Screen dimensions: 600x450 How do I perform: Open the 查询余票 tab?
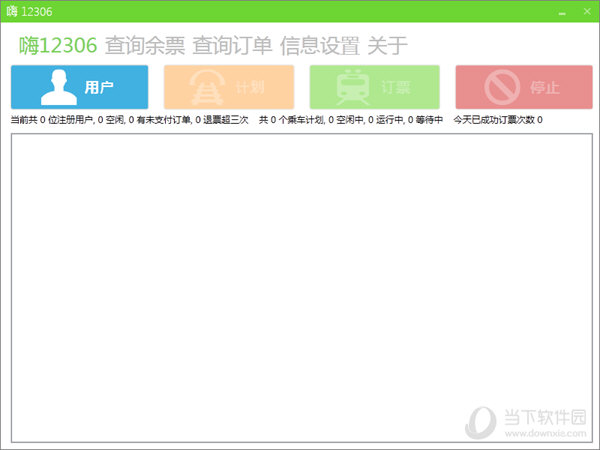pyautogui.click(x=145, y=46)
